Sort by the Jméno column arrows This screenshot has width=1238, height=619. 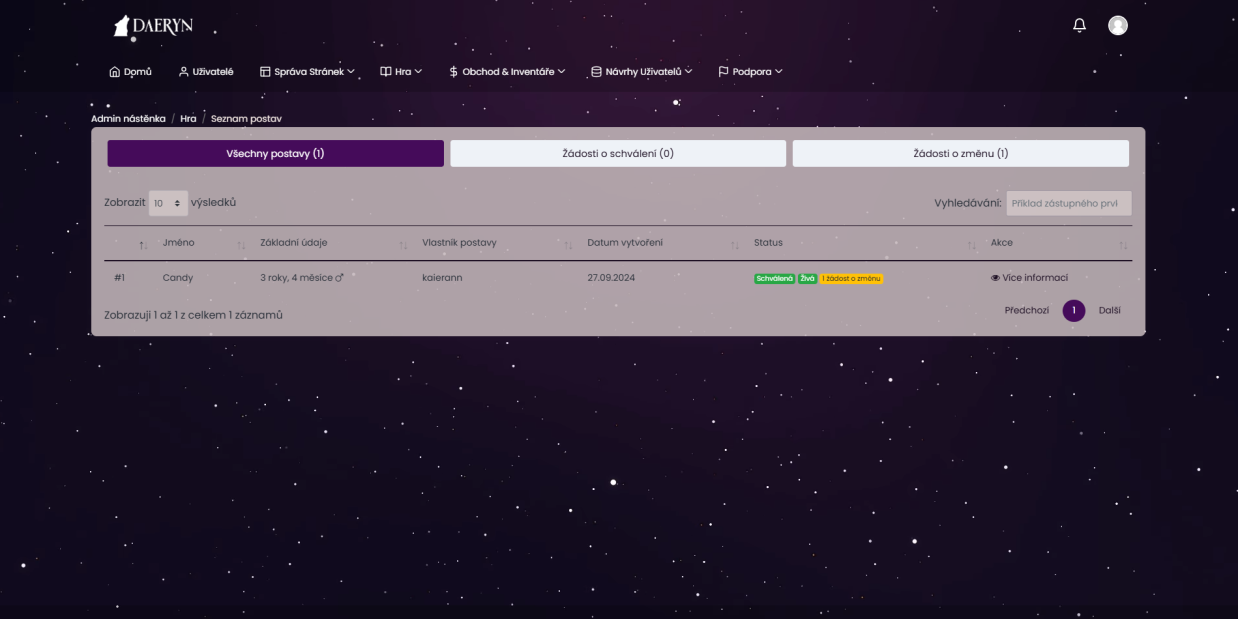(241, 245)
